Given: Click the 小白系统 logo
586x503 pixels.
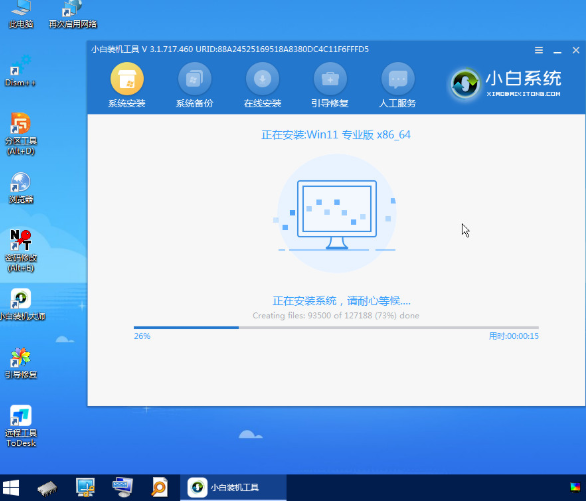Looking at the screenshot, I should (x=506, y=83).
